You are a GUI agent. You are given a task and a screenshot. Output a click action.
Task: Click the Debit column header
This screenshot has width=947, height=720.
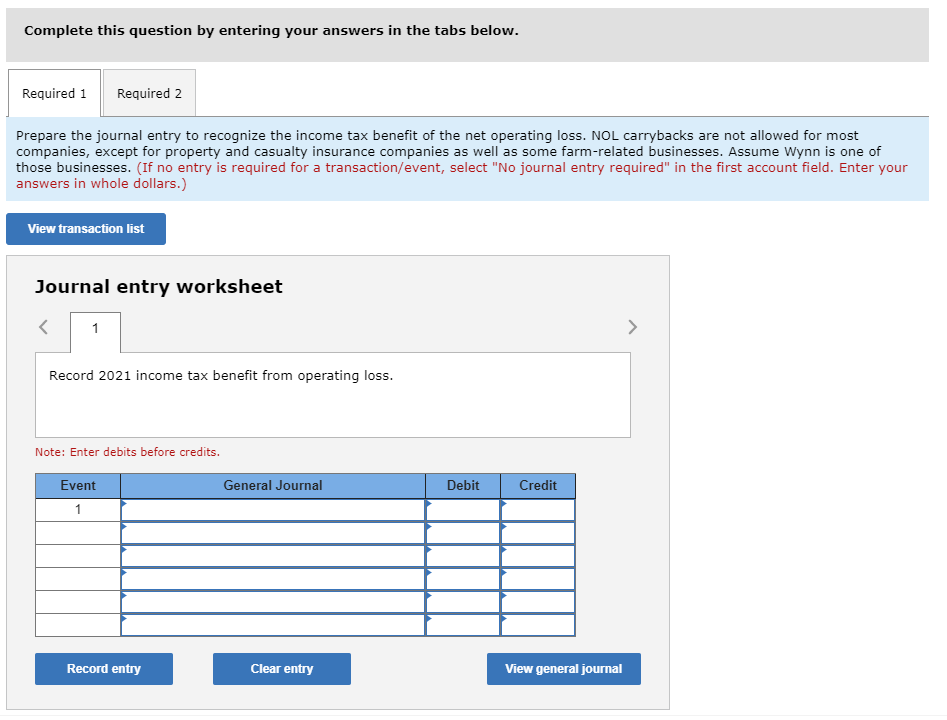point(463,486)
